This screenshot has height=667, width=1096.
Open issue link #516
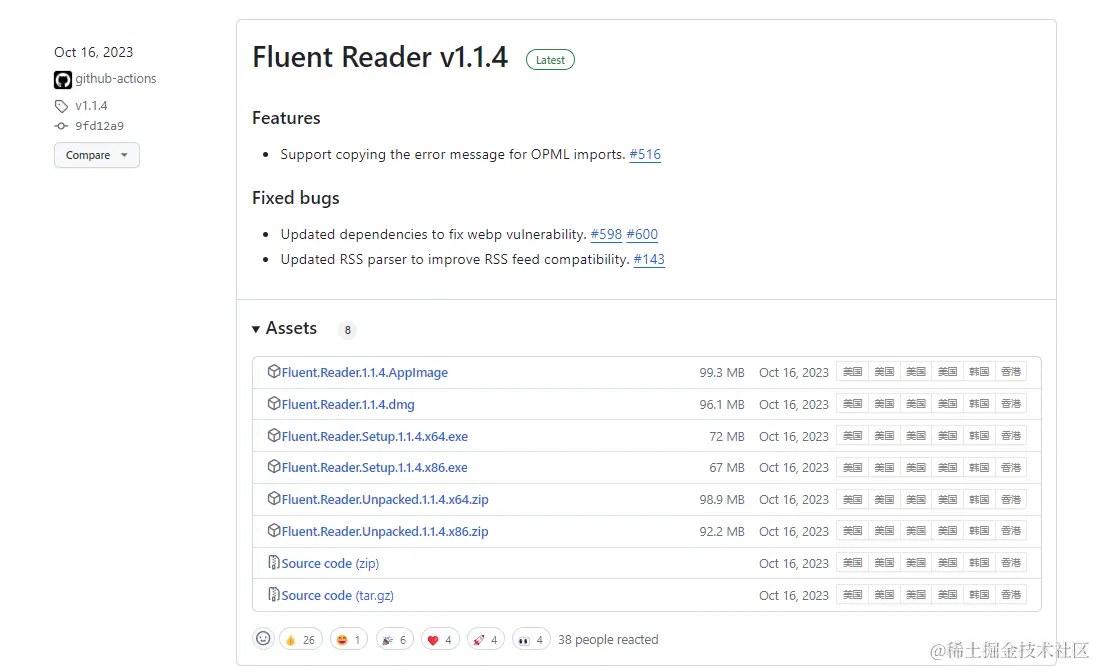click(645, 155)
